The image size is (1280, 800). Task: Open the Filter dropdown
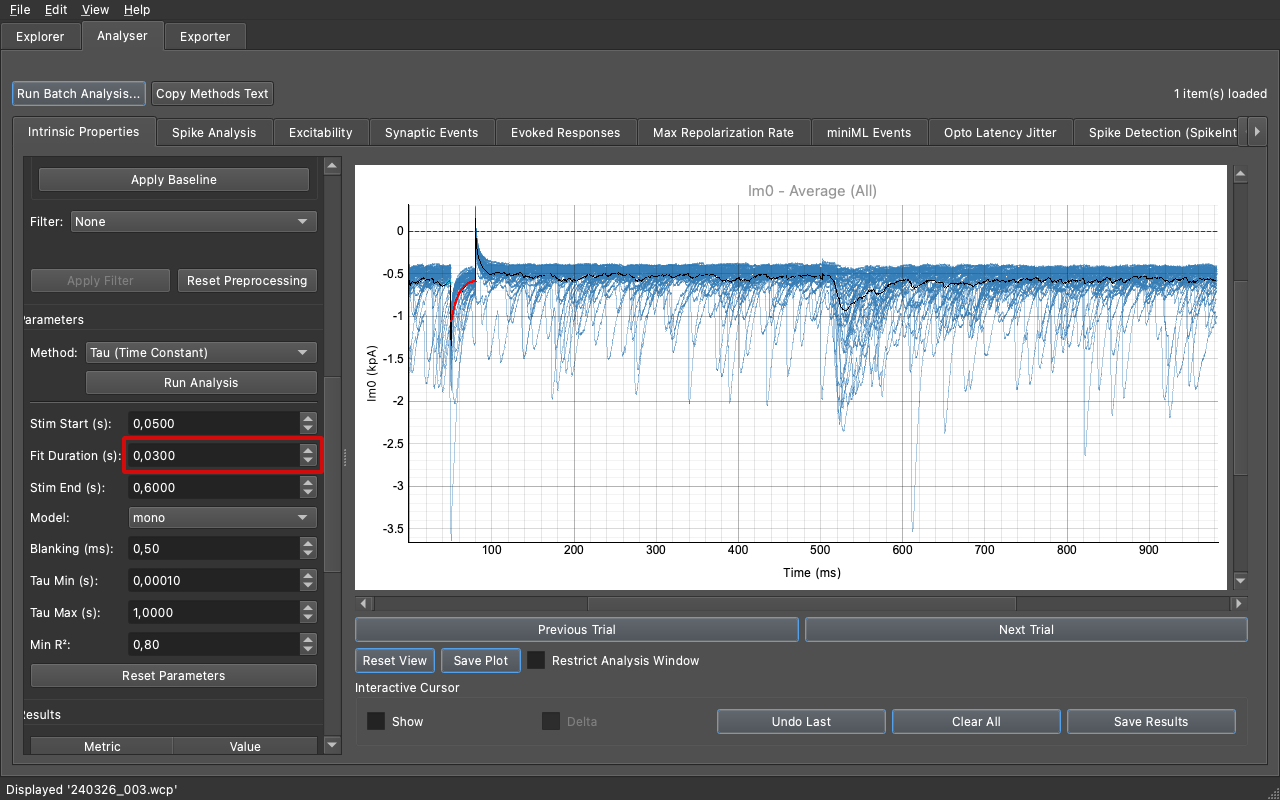pyautogui.click(x=194, y=222)
